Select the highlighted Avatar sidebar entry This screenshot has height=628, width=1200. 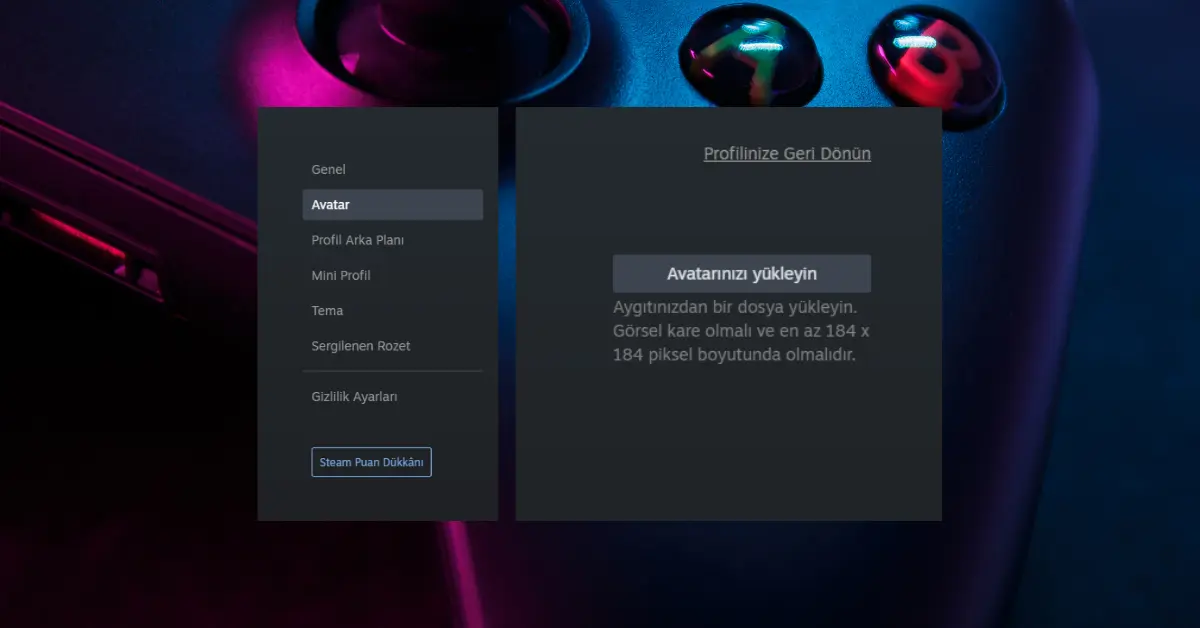click(333, 204)
